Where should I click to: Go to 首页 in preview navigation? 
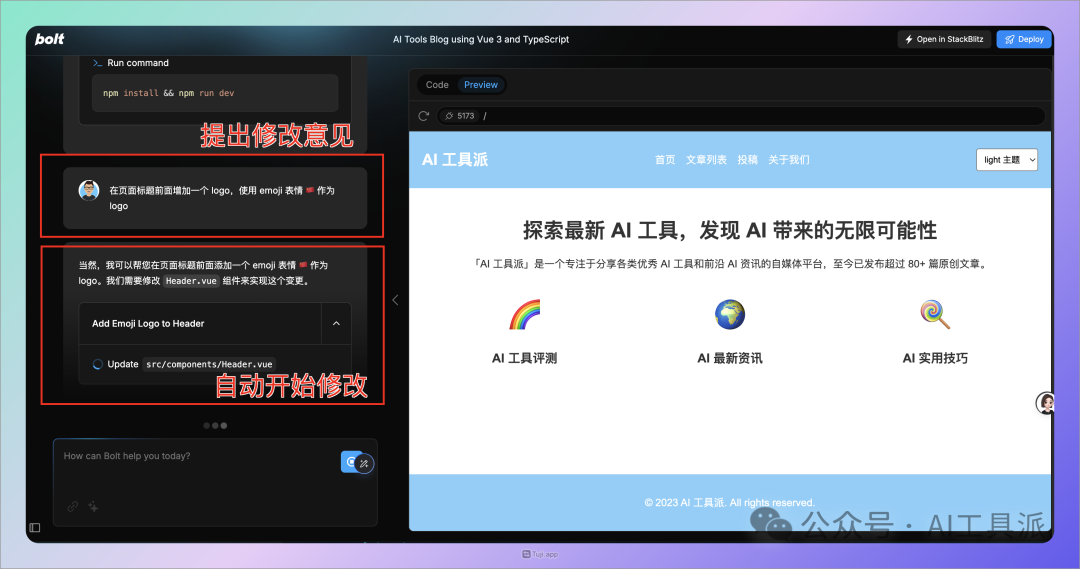[x=665, y=160]
